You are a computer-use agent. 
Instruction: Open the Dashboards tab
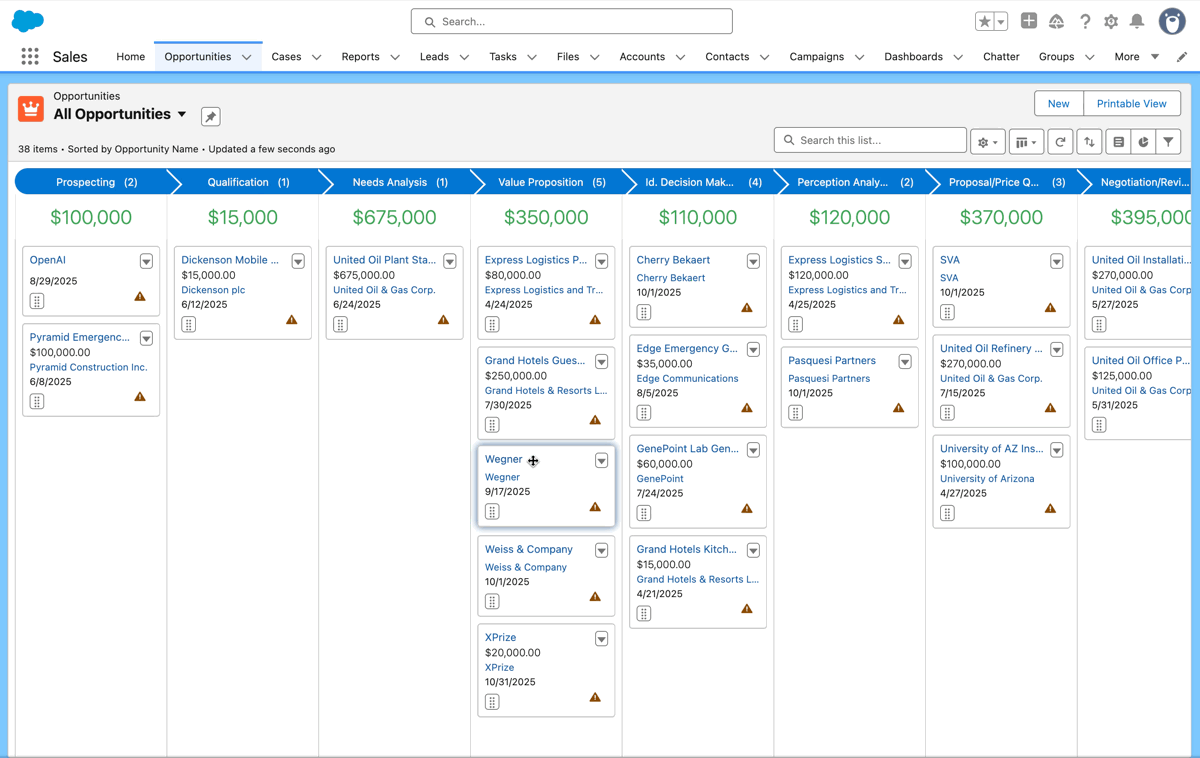click(x=913, y=57)
